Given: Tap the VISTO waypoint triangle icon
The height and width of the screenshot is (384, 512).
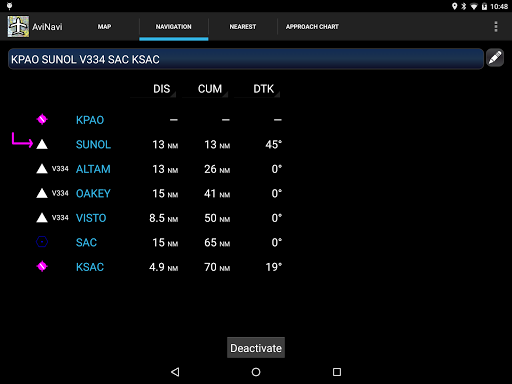Looking at the screenshot, I should click(x=42, y=218).
